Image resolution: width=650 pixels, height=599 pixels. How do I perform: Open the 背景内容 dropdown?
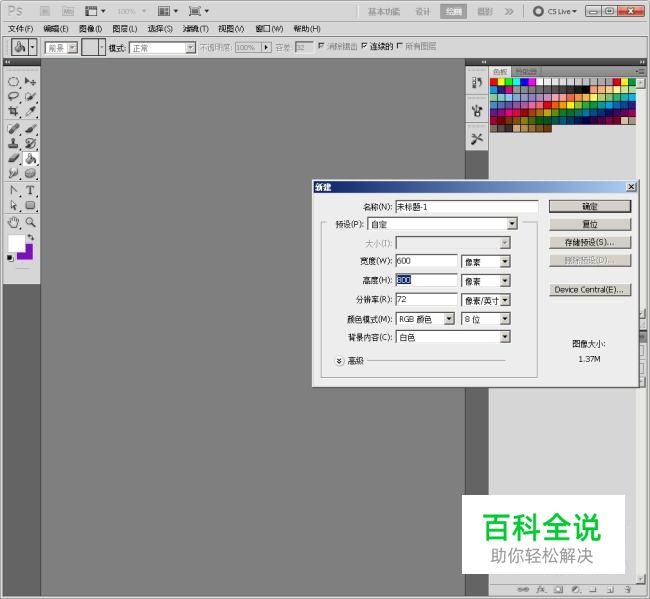(x=504, y=337)
